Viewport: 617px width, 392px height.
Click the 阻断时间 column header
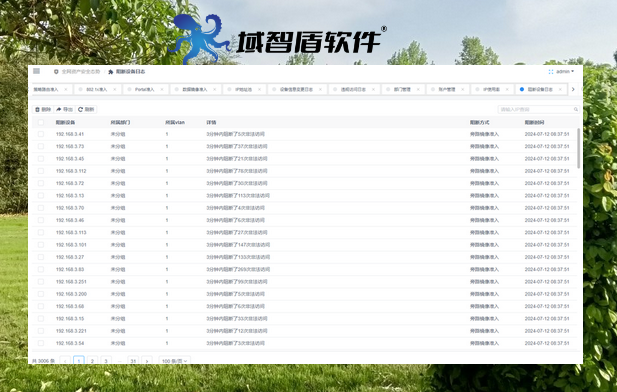click(x=534, y=122)
